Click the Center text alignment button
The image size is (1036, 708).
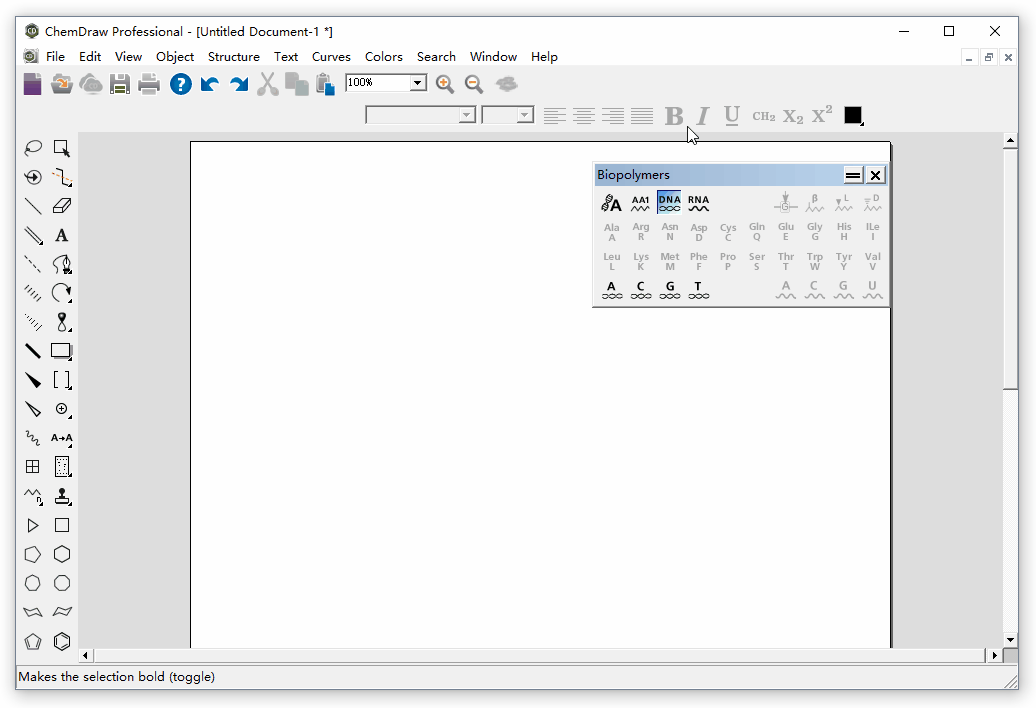tap(583, 116)
